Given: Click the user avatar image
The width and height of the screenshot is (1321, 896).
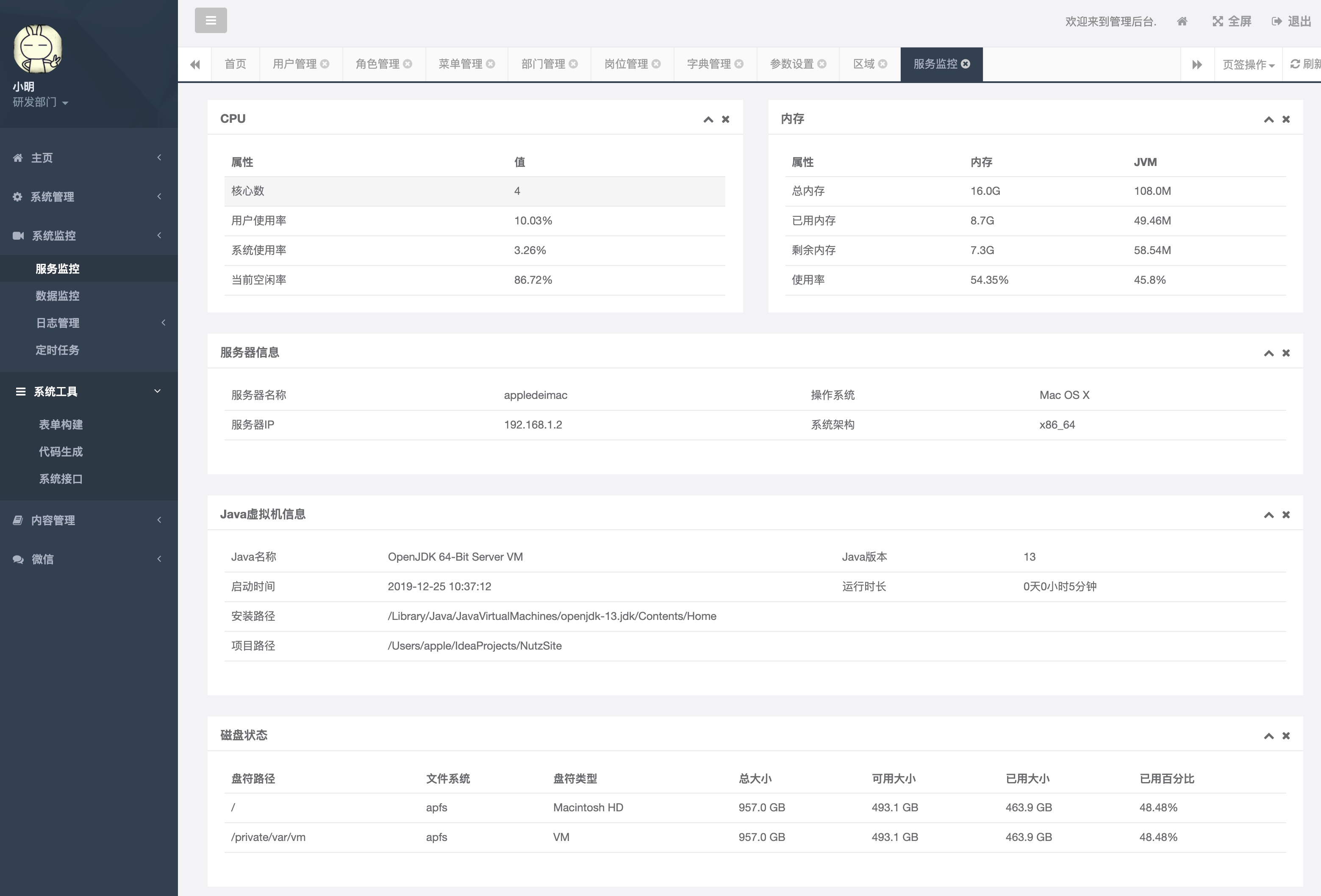Looking at the screenshot, I should pyautogui.click(x=38, y=49).
